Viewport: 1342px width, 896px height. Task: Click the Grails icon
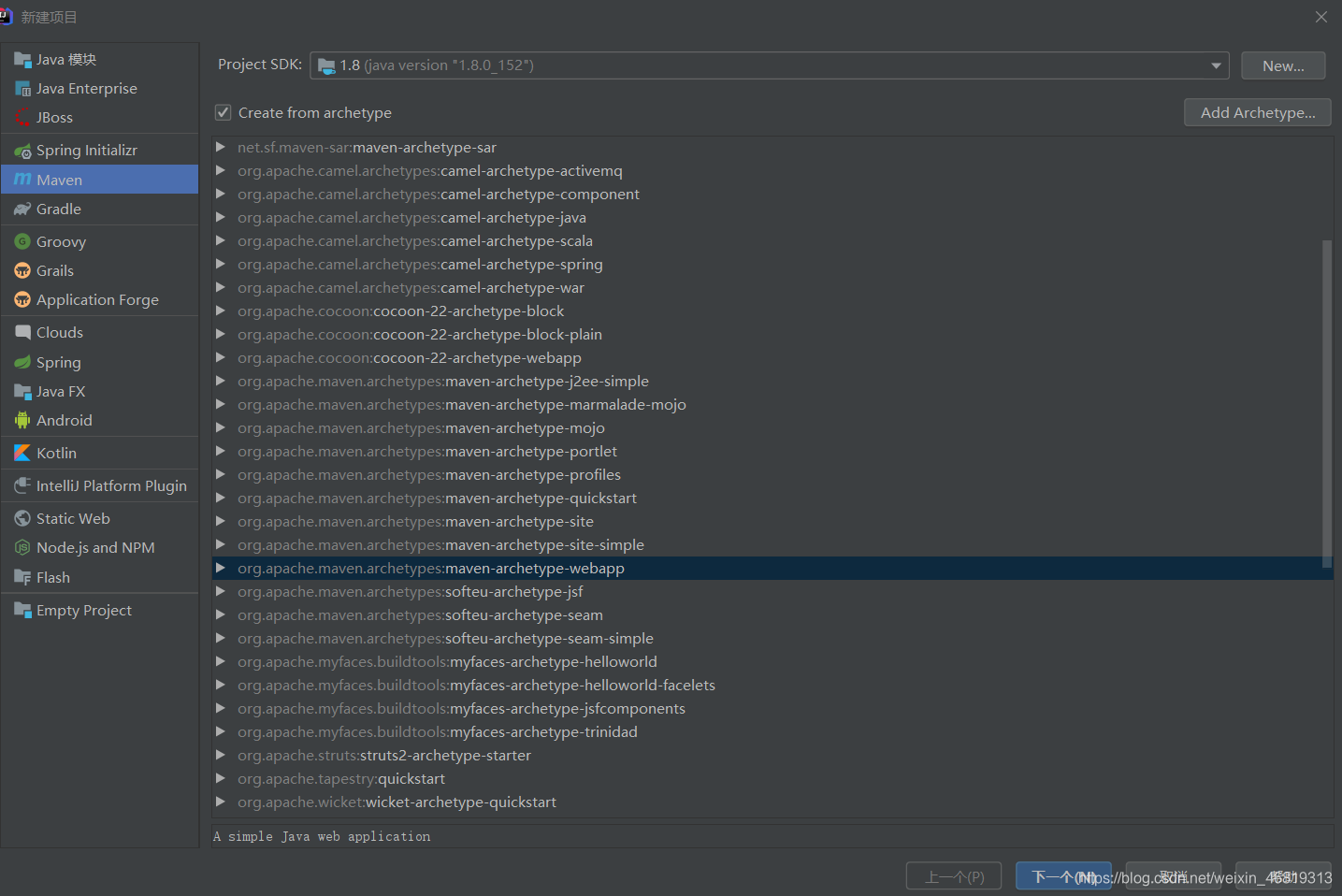(22, 271)
